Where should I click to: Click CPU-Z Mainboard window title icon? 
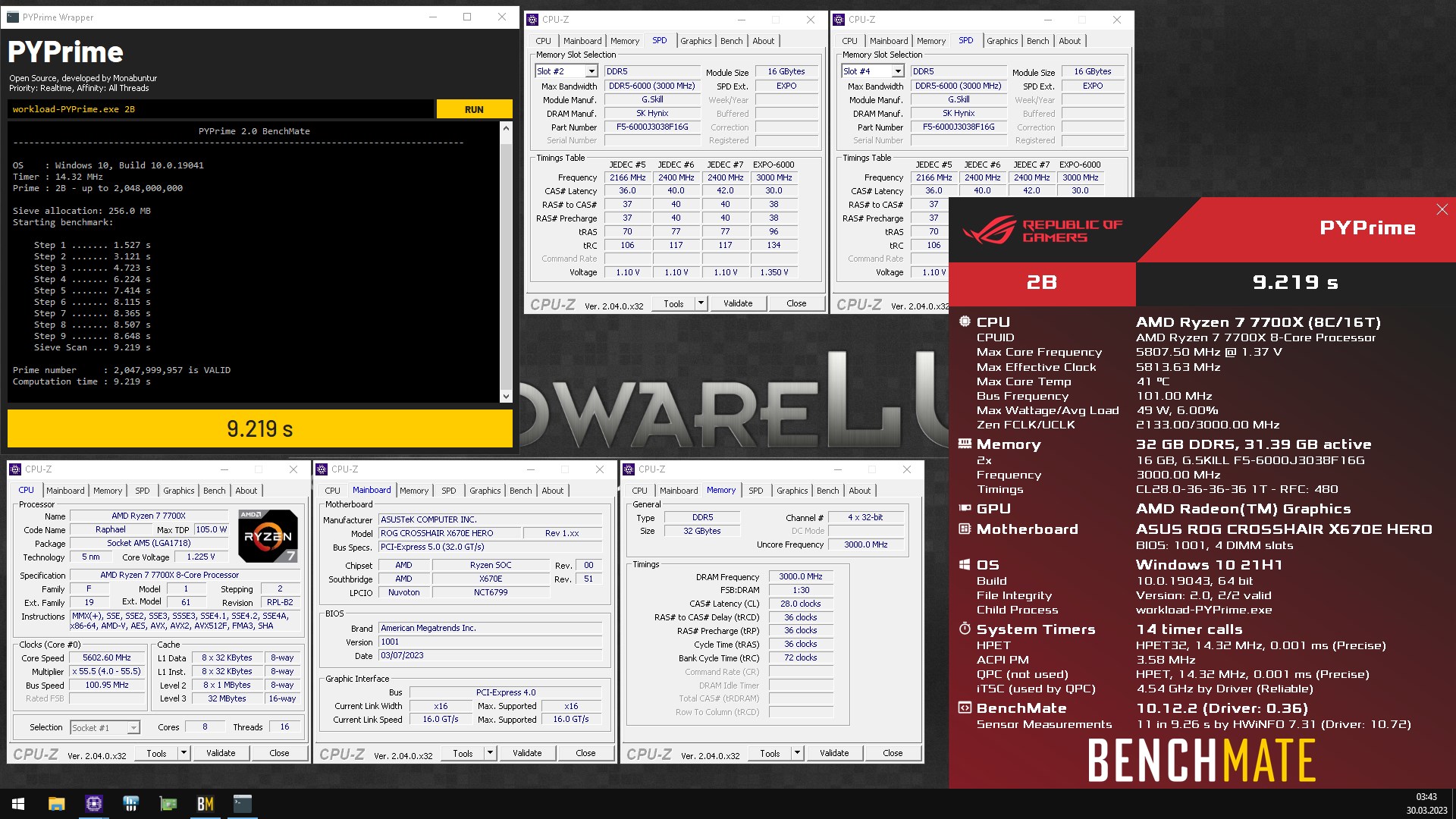click(x=322, y=469)
